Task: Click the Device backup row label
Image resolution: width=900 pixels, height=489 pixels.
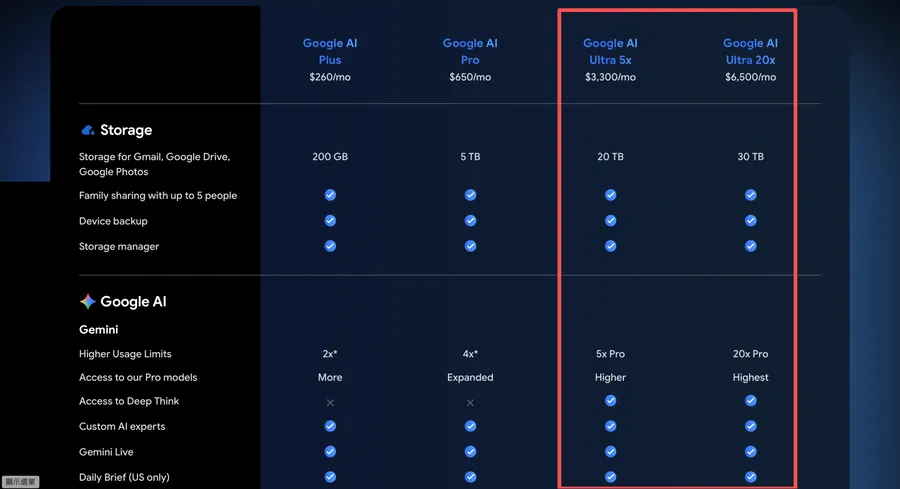Action: pos(113,221)
